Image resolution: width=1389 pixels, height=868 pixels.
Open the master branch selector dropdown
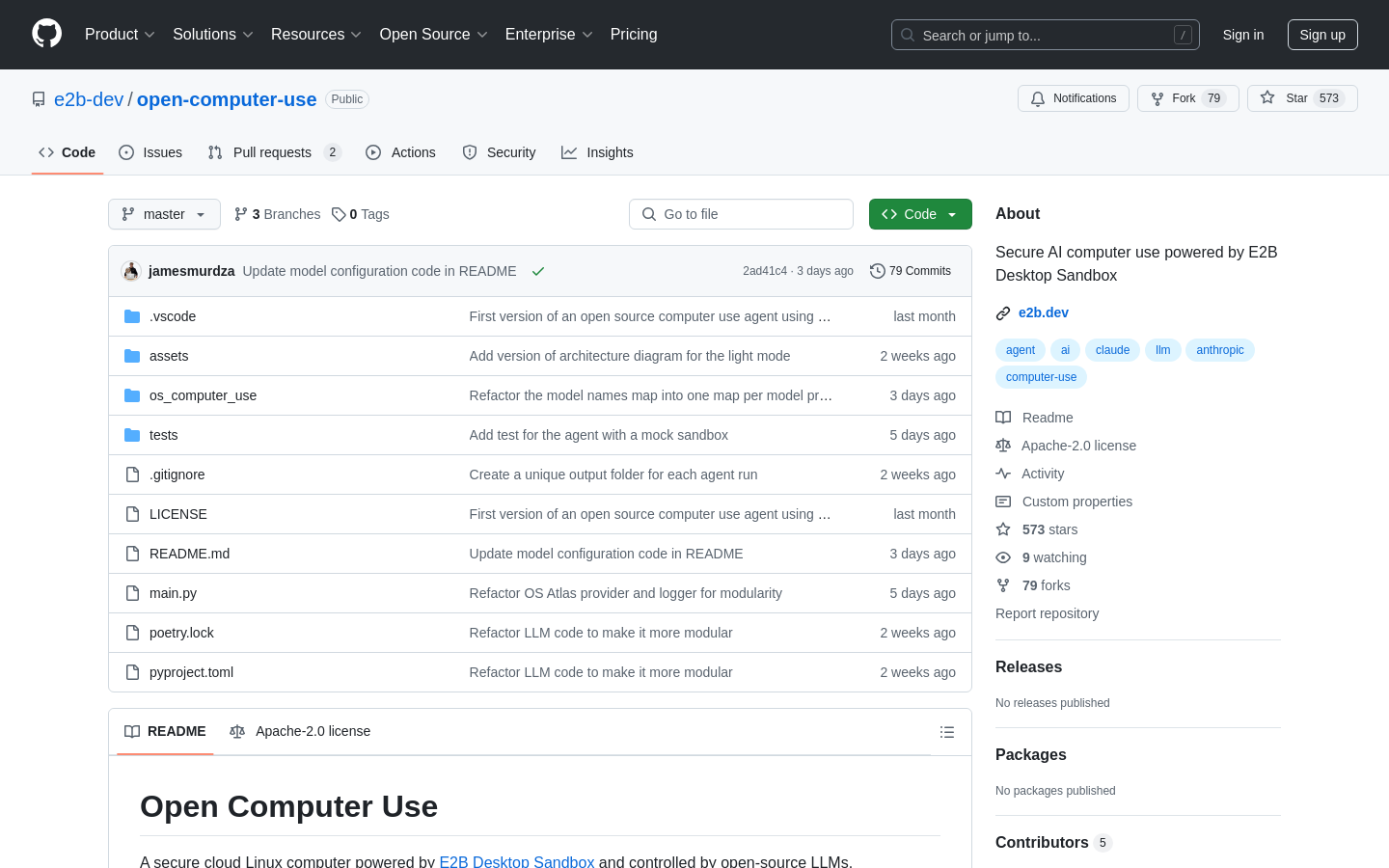click(x=164, y=214)
